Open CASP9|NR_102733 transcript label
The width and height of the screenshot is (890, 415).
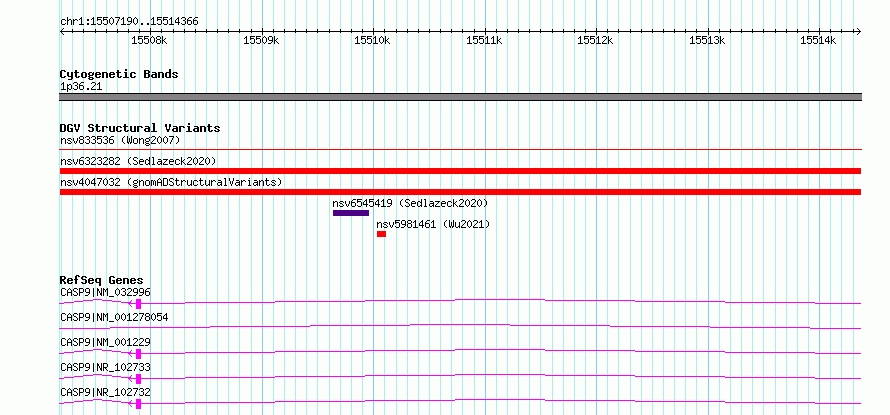click(x=105, y=367)
